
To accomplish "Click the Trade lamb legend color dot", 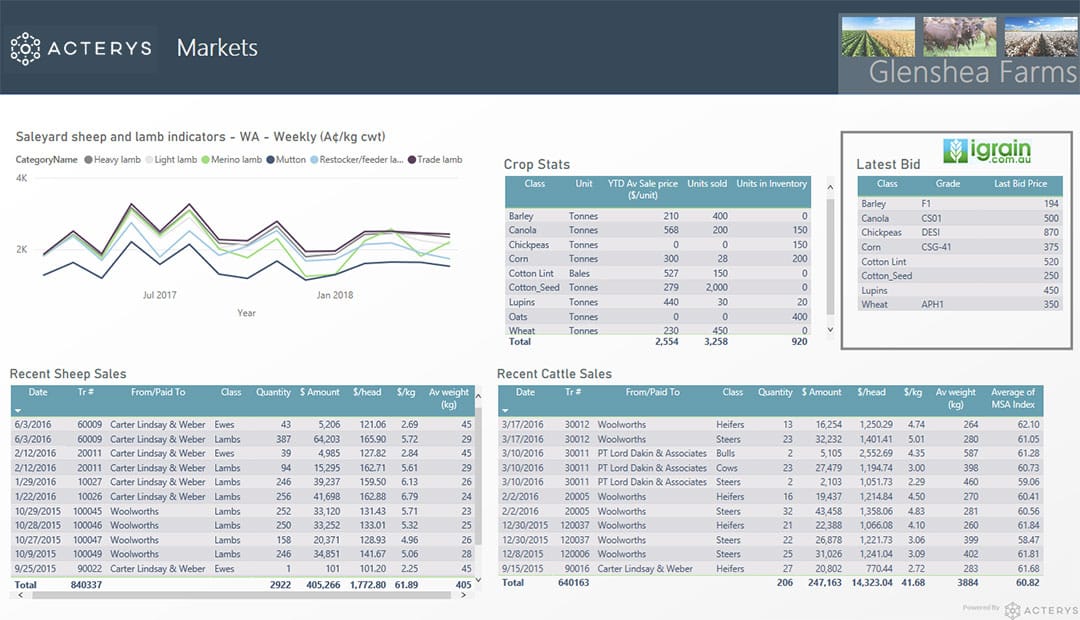I will pos(411,159).
